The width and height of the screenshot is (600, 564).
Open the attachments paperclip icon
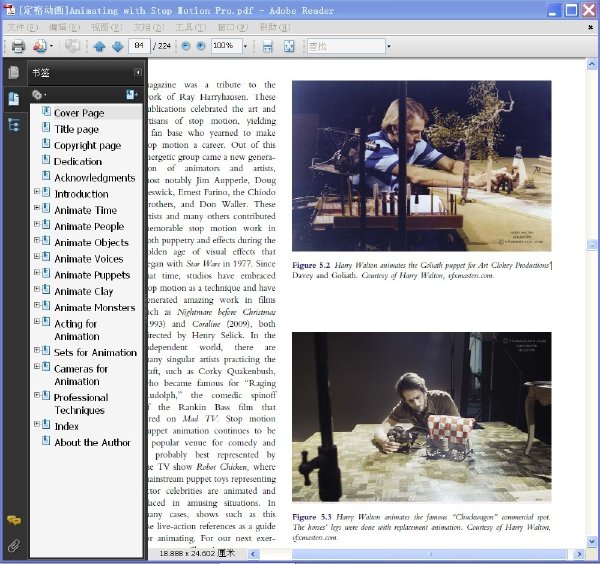click(14, 545)
